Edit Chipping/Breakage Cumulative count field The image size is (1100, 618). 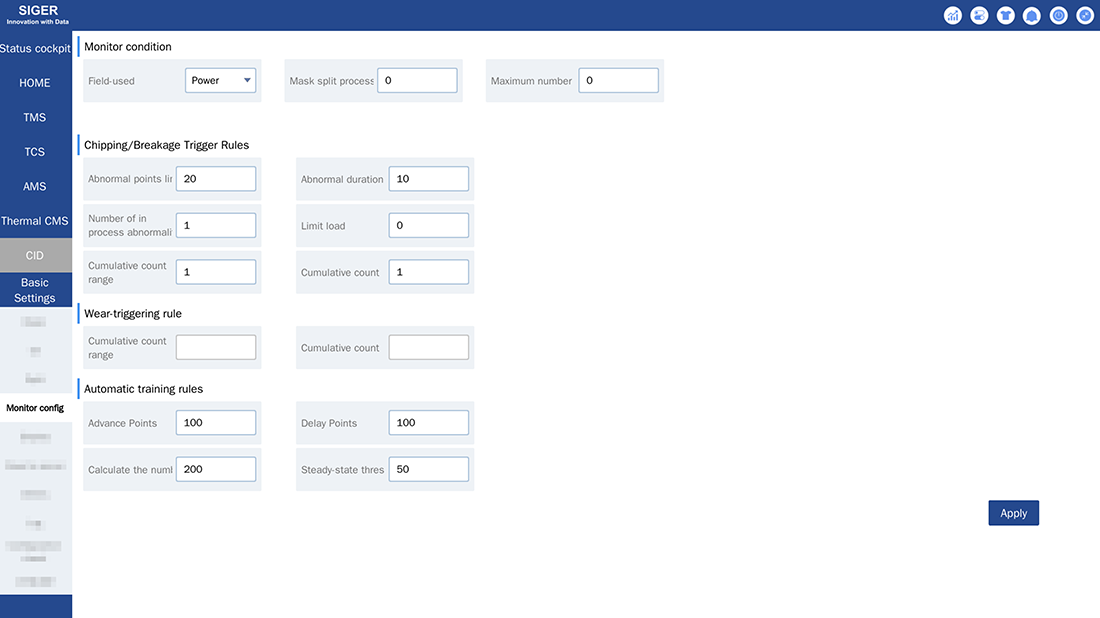coord(429,272)
